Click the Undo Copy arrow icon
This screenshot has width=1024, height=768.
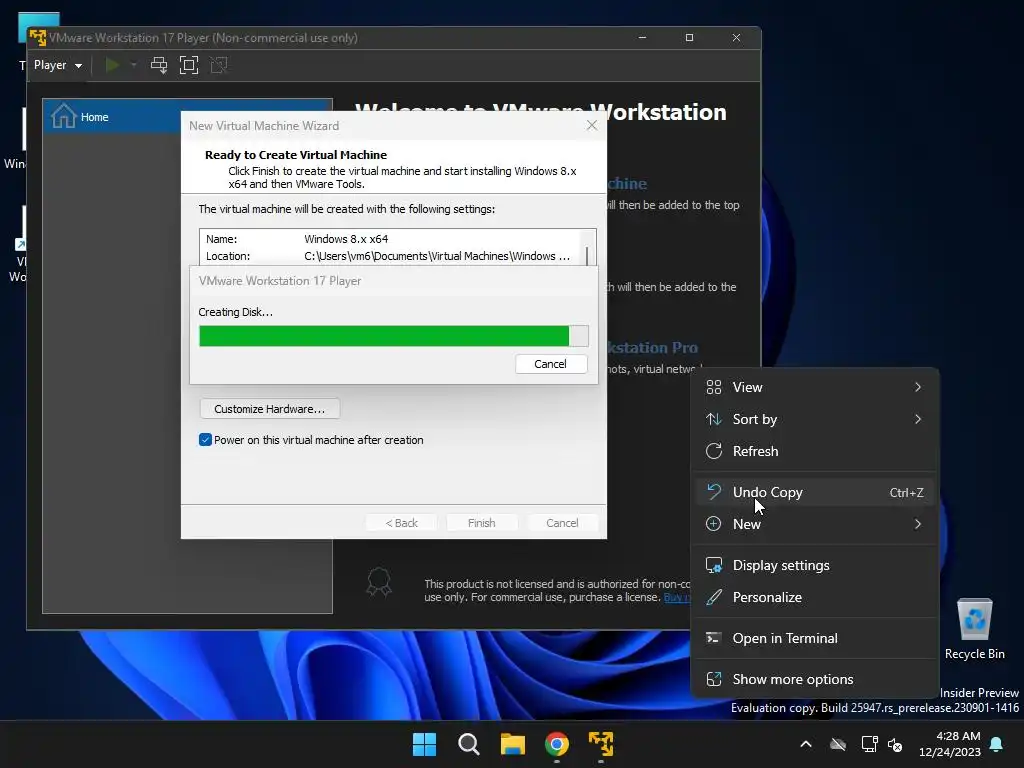click(714, 491)
